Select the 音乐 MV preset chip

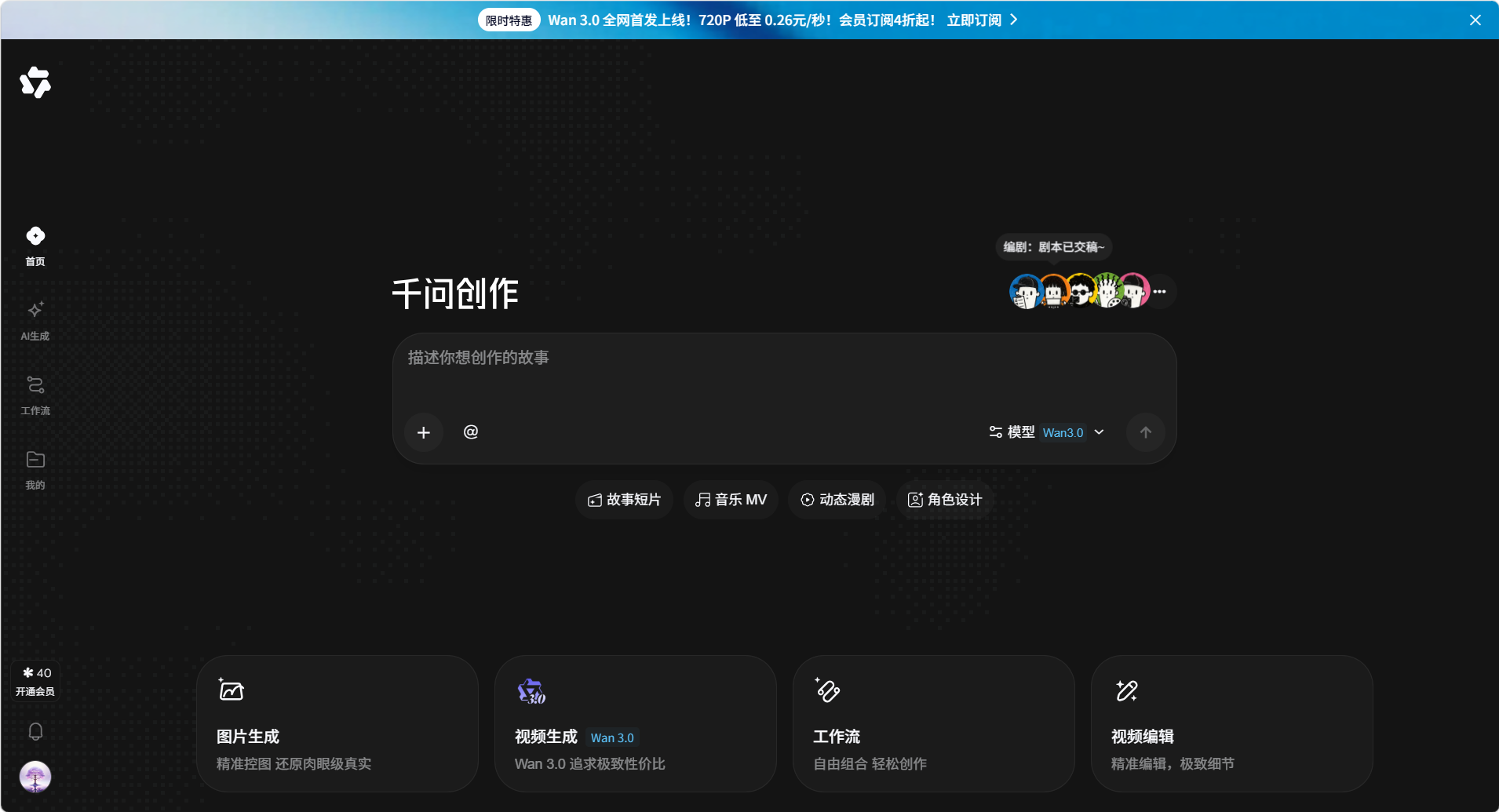pyautogui.click(x=731, y=500)
